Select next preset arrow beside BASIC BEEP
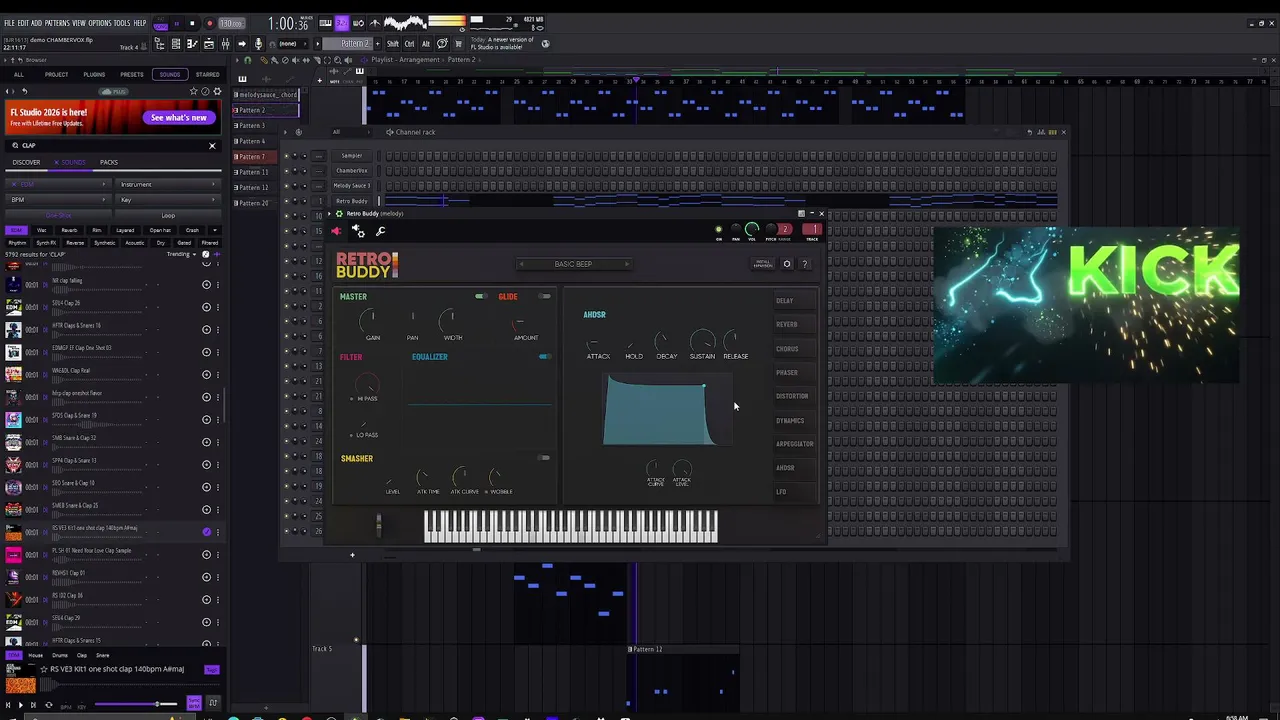Image resolution: width=1280 pixels, height=720 pixels. click(626, 264)
